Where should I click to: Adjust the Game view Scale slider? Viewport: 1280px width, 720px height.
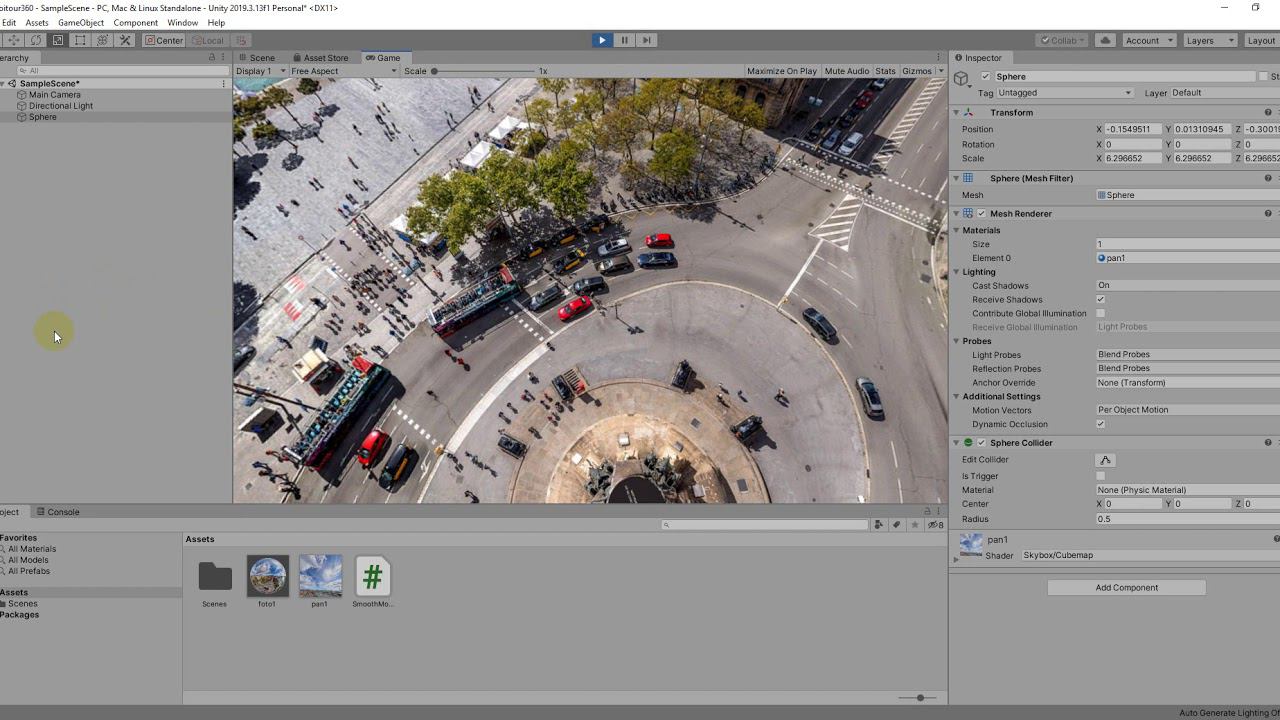tap(435, 71)
